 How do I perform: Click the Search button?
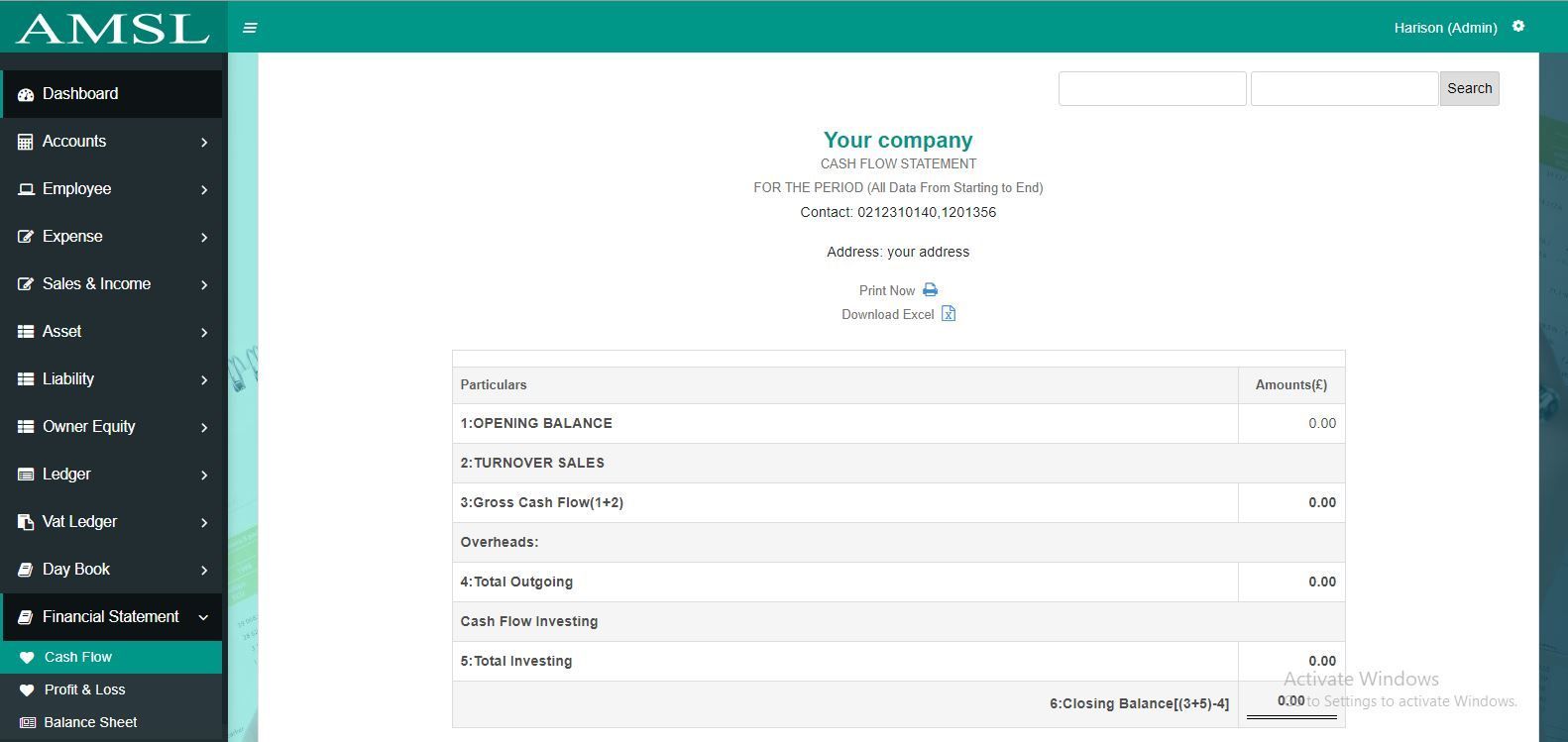pyautogui.click(x=1469, y=88)
